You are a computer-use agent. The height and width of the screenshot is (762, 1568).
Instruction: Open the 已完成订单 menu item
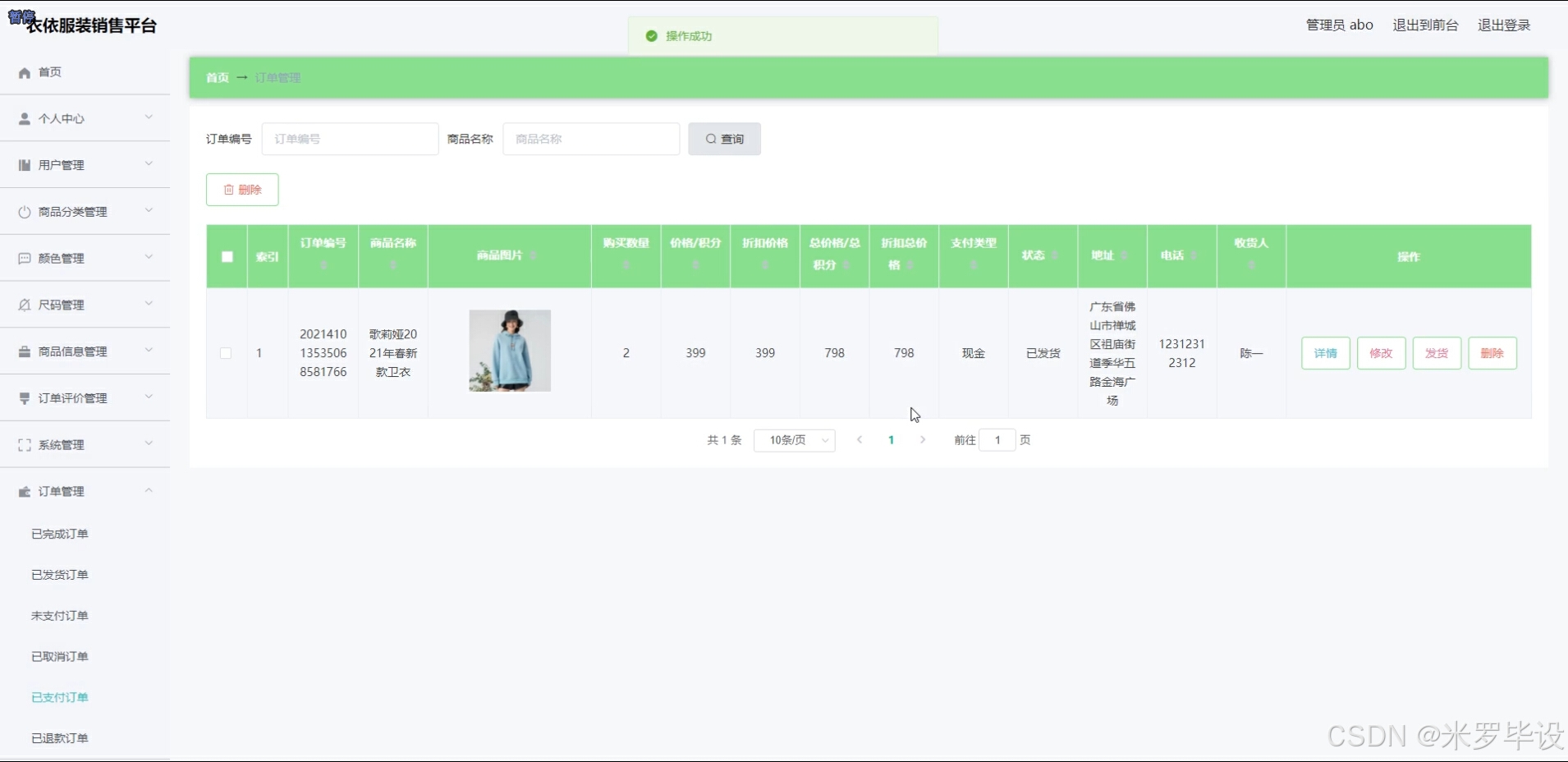(x=59, y=533)
